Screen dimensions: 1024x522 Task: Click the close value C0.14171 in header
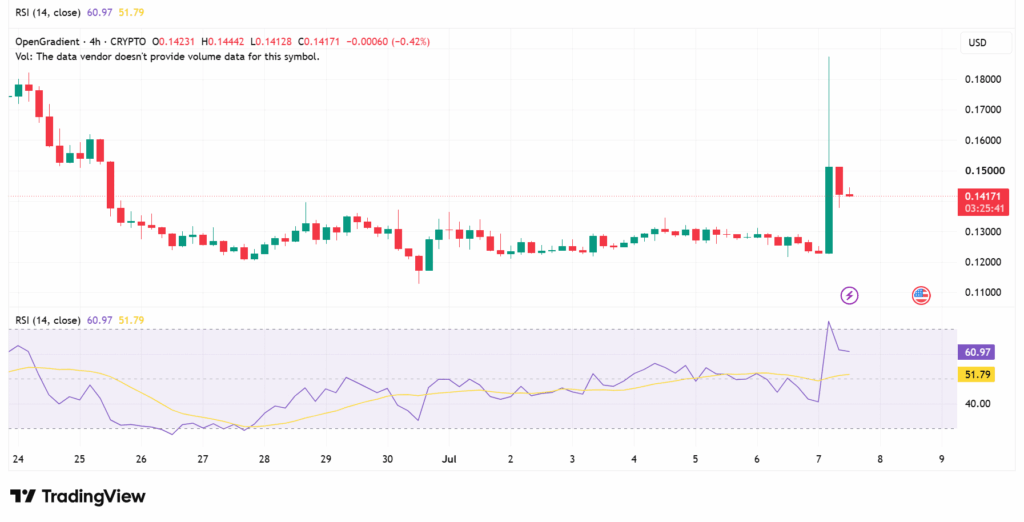click(321, 42)
